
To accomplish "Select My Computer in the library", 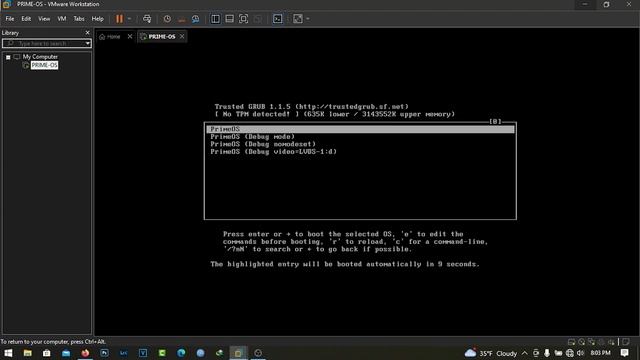I will [40, 57].
